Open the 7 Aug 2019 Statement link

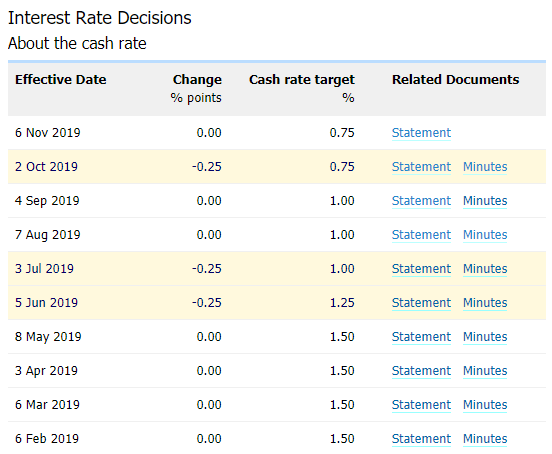pos(421,235)
